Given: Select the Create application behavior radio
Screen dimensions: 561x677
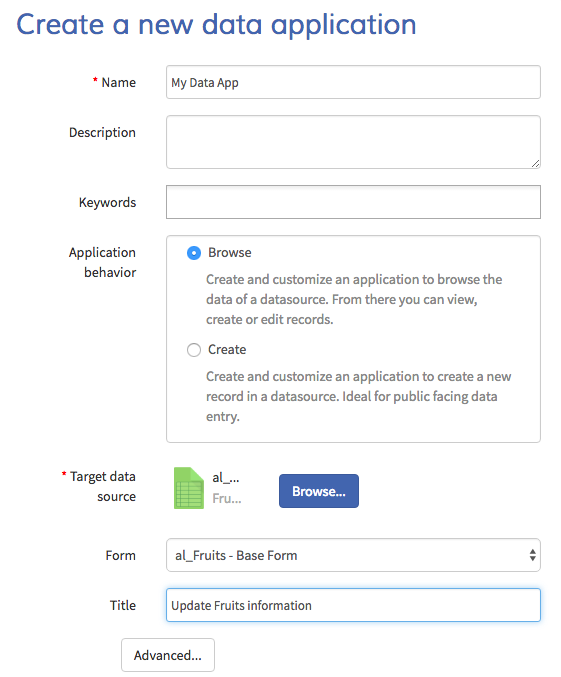Looking at the screenshot, I should pos(194,350).
